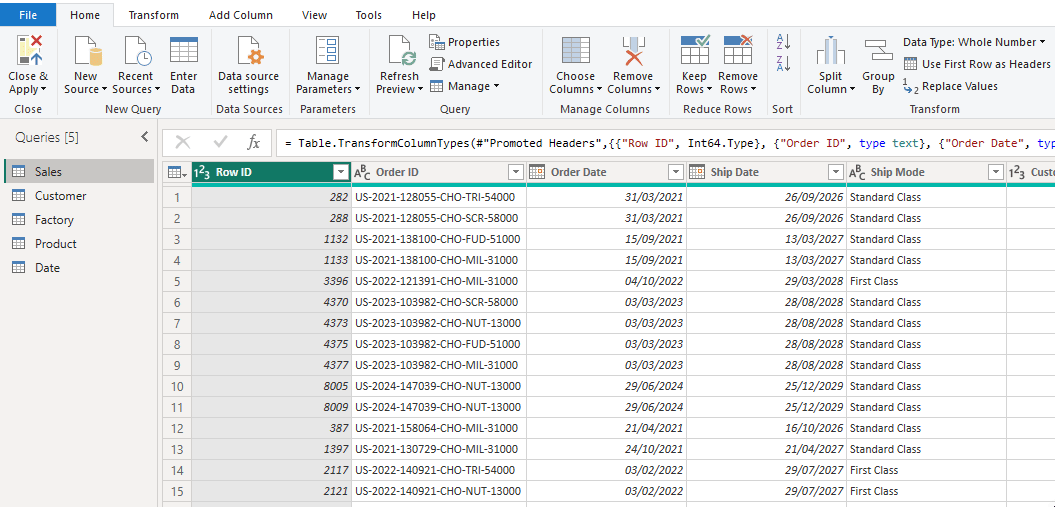The height and width of the screenshot is (507, 1055).
Task: Click the Choose Columns icon
Action: pyautogui.click(x=575, y=51)
